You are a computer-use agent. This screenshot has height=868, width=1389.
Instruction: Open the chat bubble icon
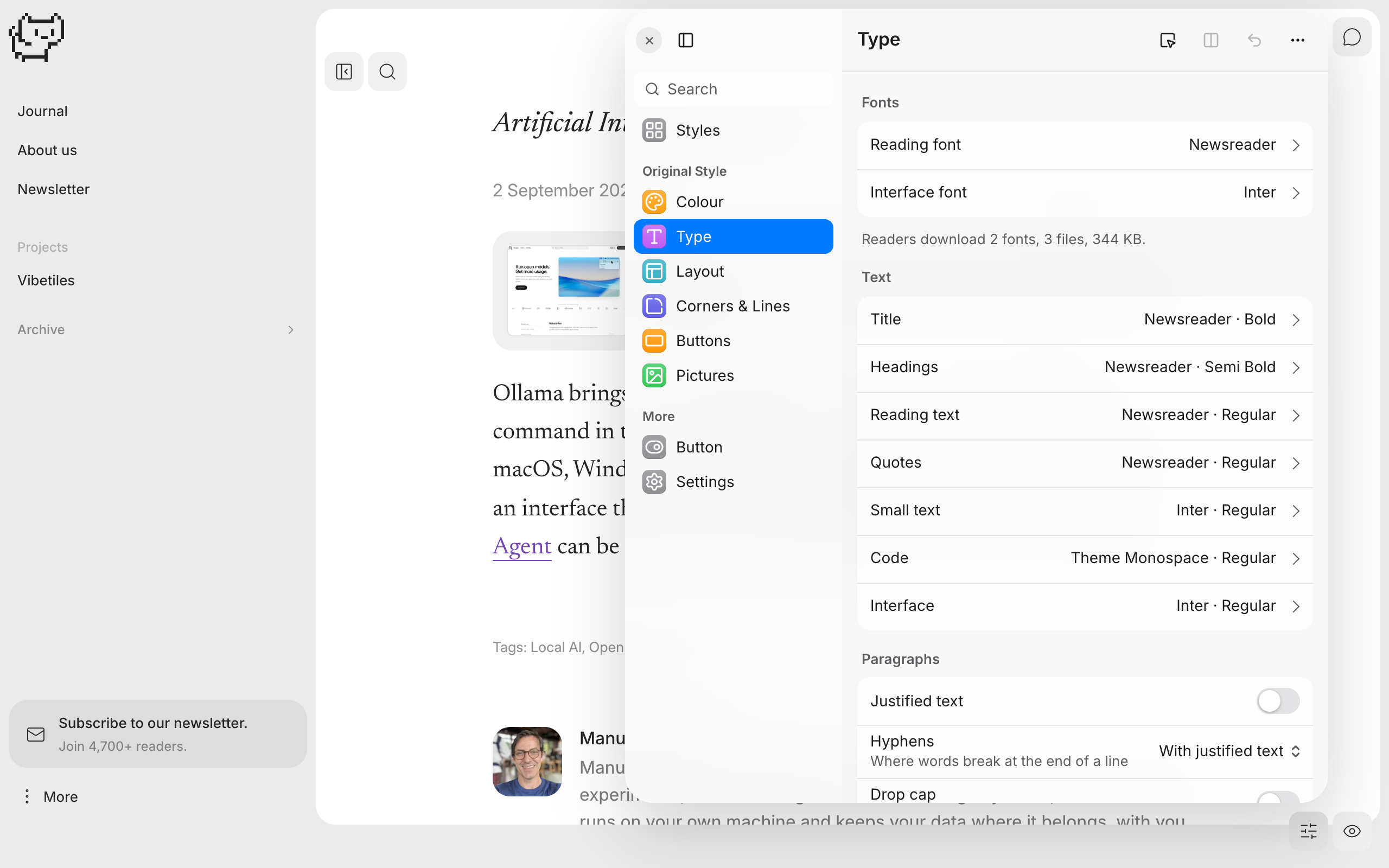[x=1352, y=37]
